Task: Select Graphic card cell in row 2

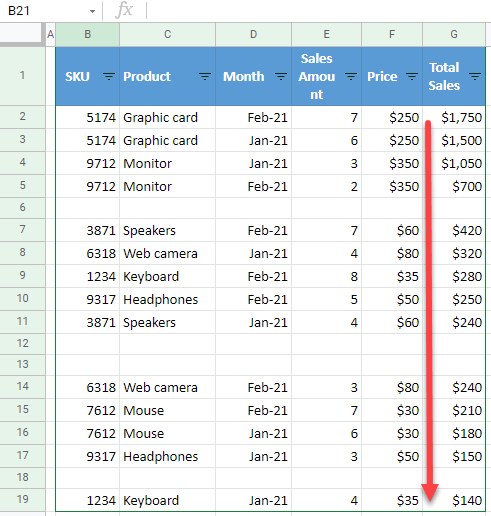Action: point(167,117)
